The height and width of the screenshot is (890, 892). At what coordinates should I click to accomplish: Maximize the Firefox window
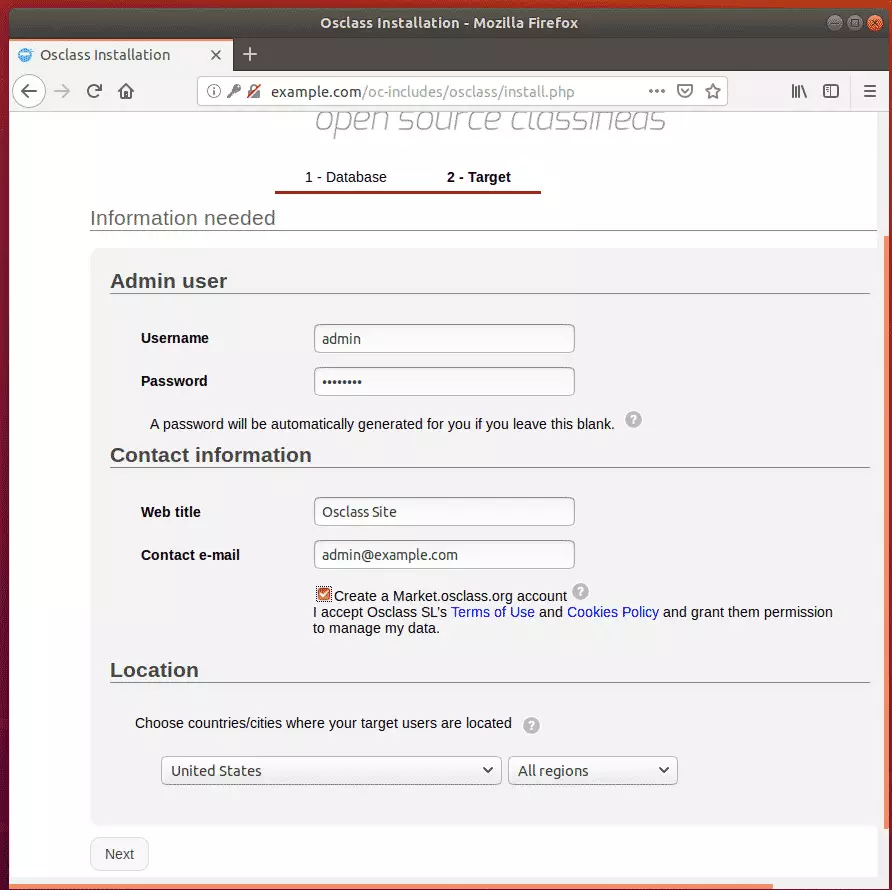pos(854,23)
